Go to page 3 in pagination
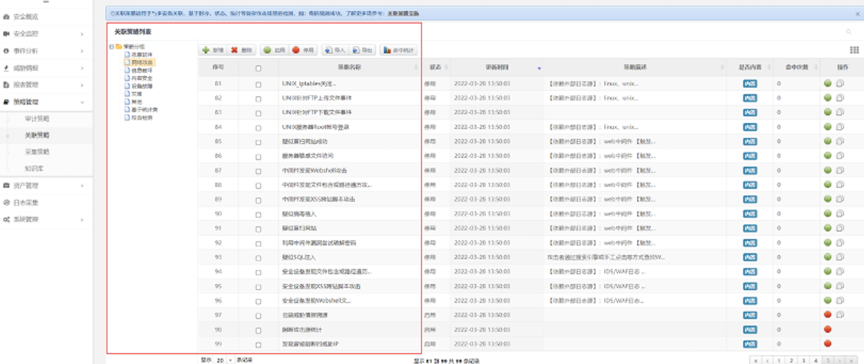 (x=803, y=360)
